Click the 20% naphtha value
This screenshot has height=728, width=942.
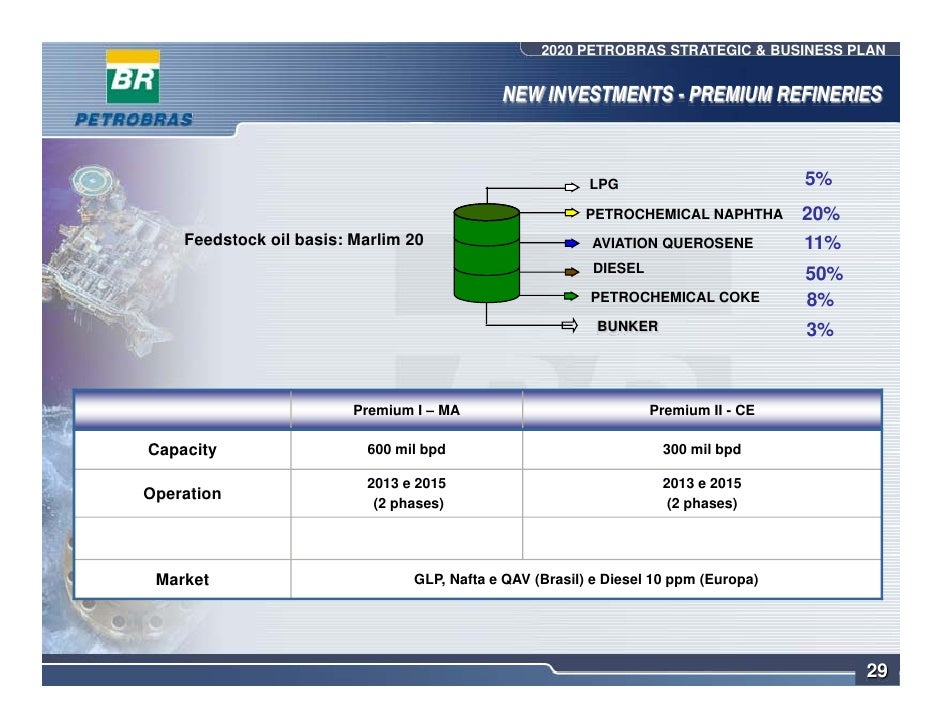point(821,213)
